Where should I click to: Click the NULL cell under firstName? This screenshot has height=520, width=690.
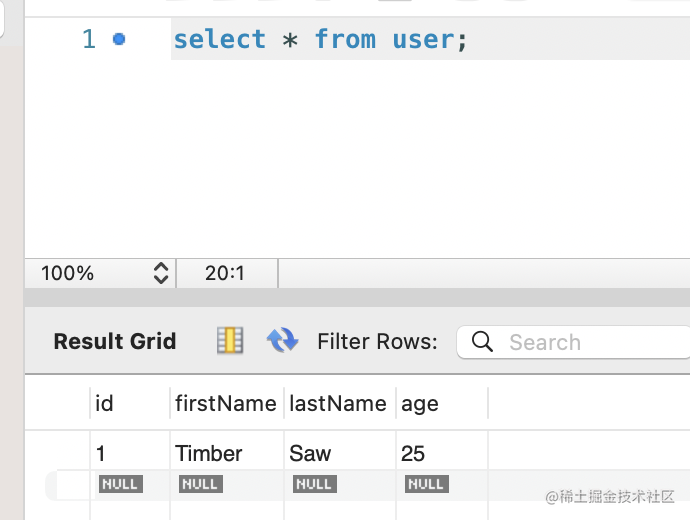coord(200,484)
